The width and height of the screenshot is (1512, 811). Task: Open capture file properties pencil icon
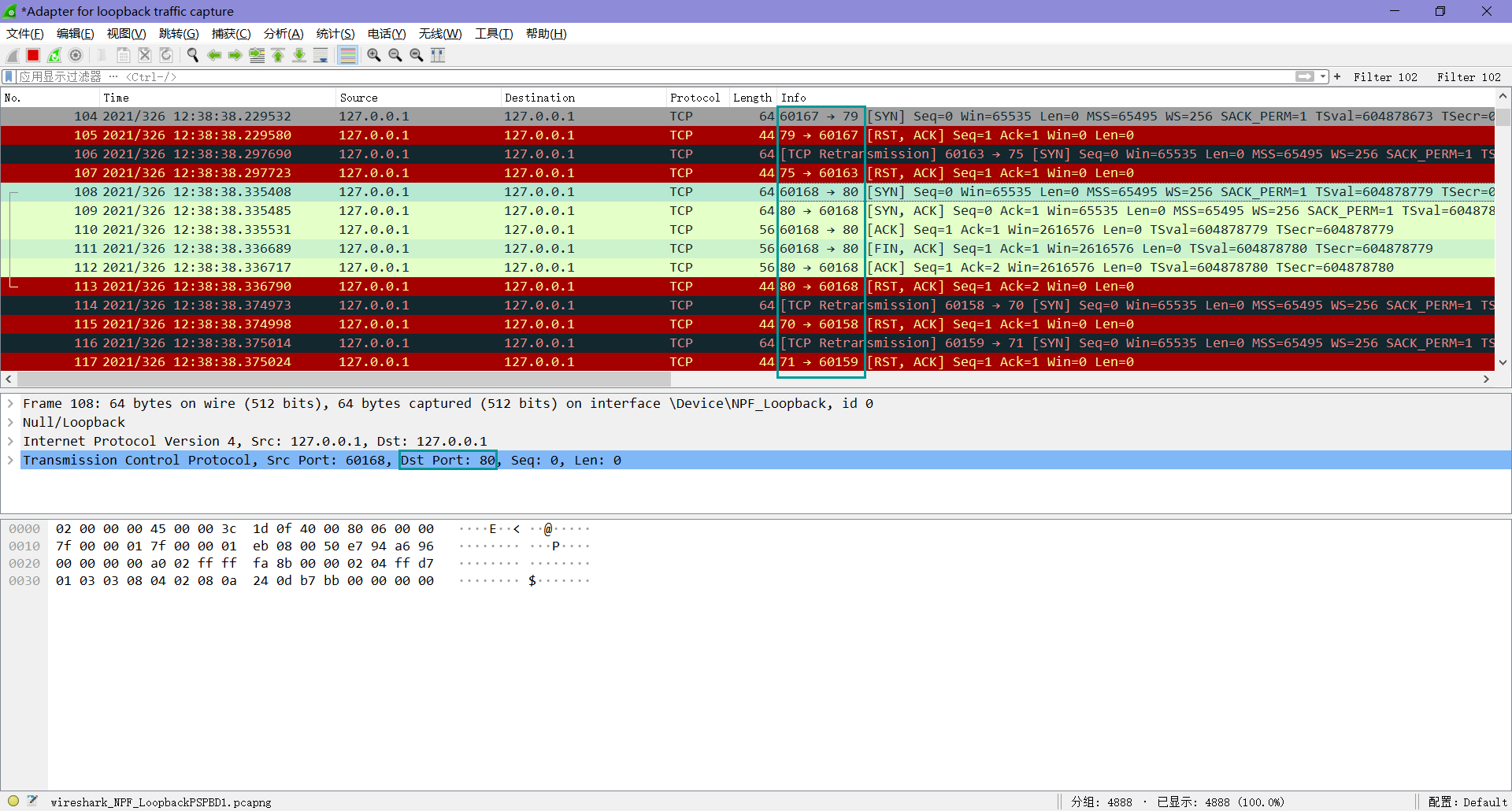click(x=32, y=801)
